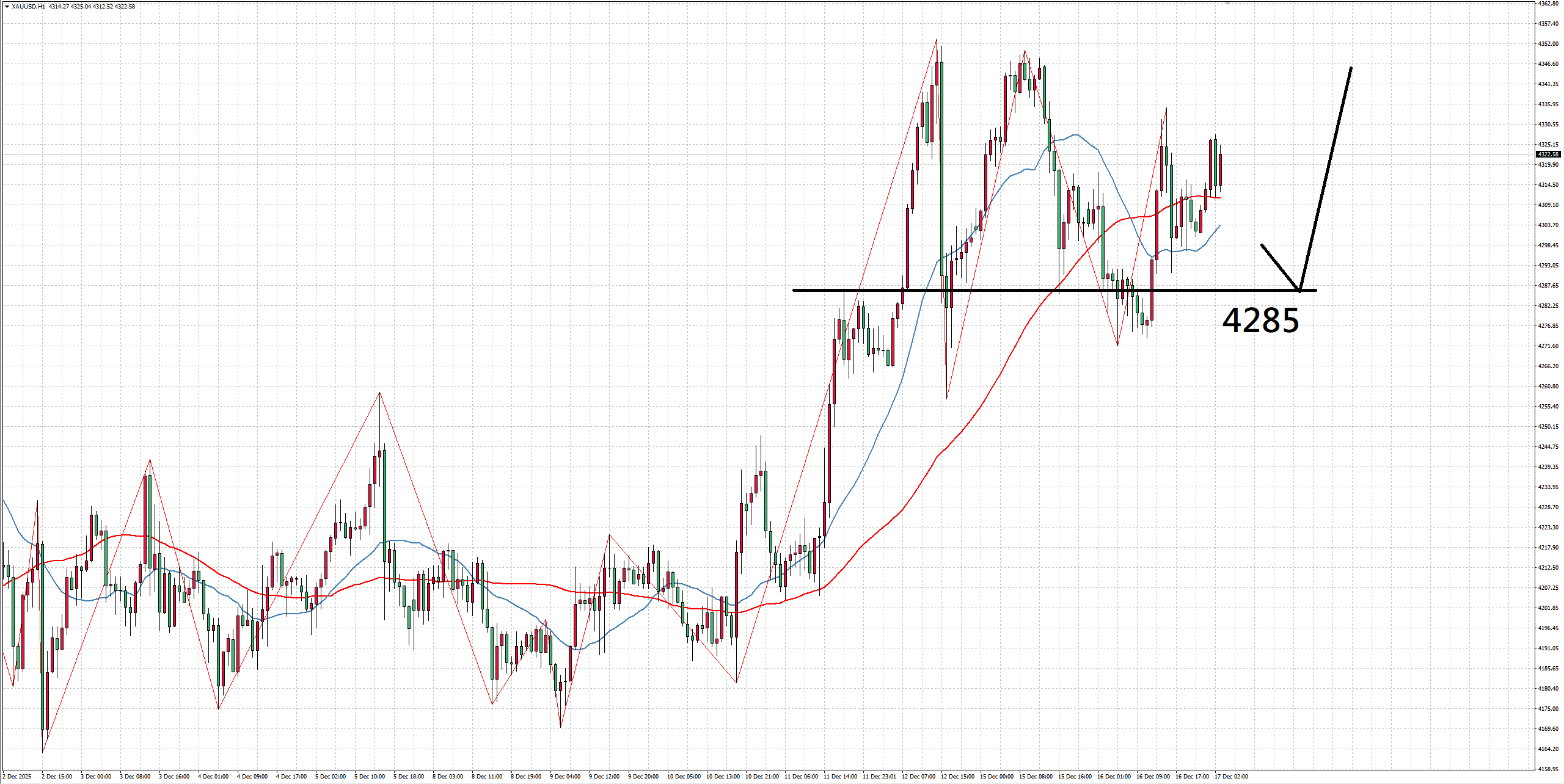Click the 5 Dec 10:00 time label
This screenshot has height=784, width=1564.
370,777
